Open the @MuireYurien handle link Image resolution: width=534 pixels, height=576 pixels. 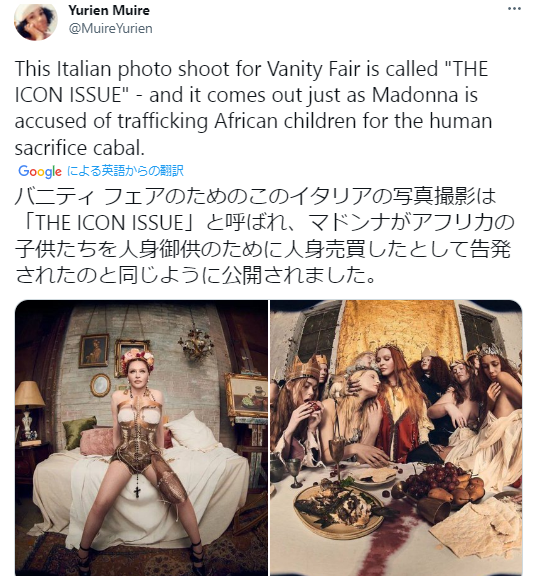[x=111, y=28]
